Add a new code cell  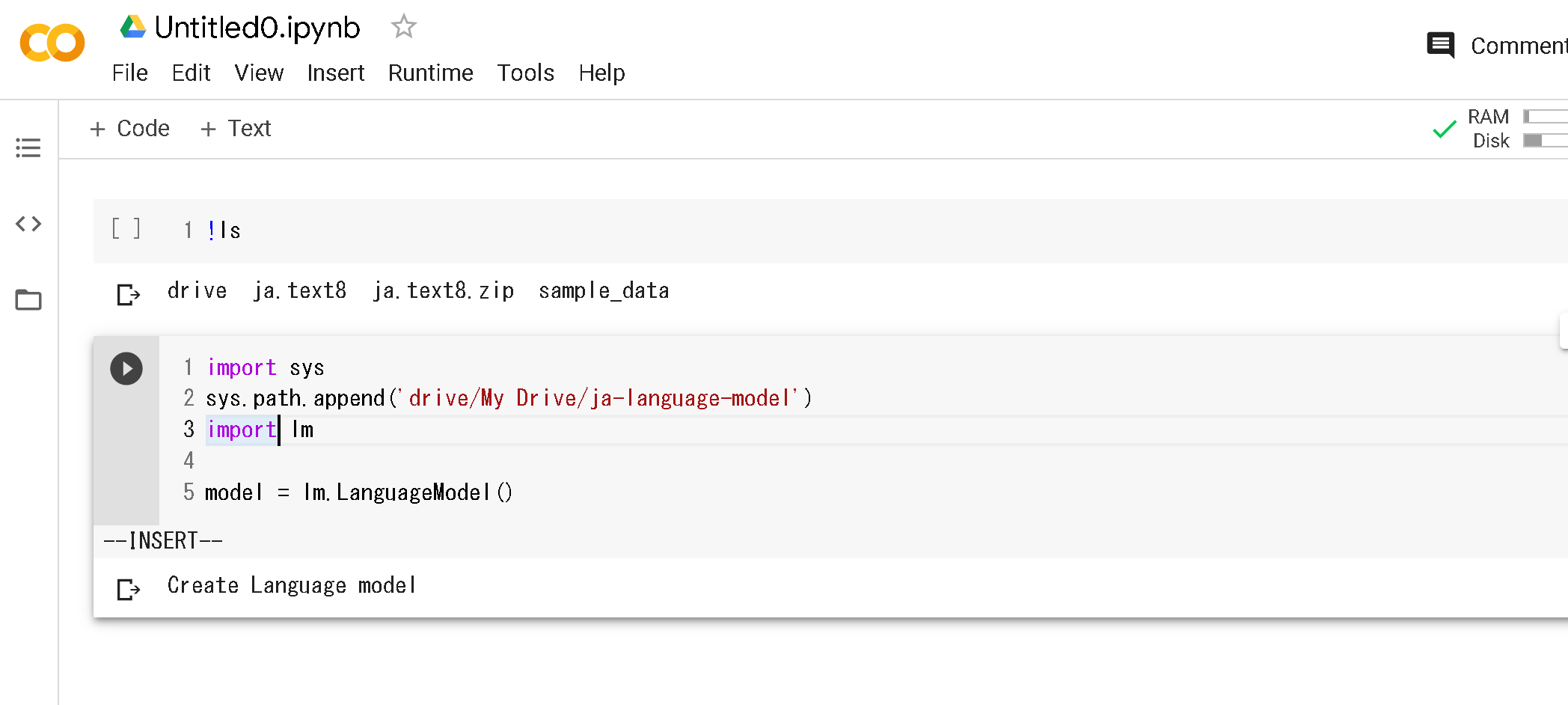point(130,128)
